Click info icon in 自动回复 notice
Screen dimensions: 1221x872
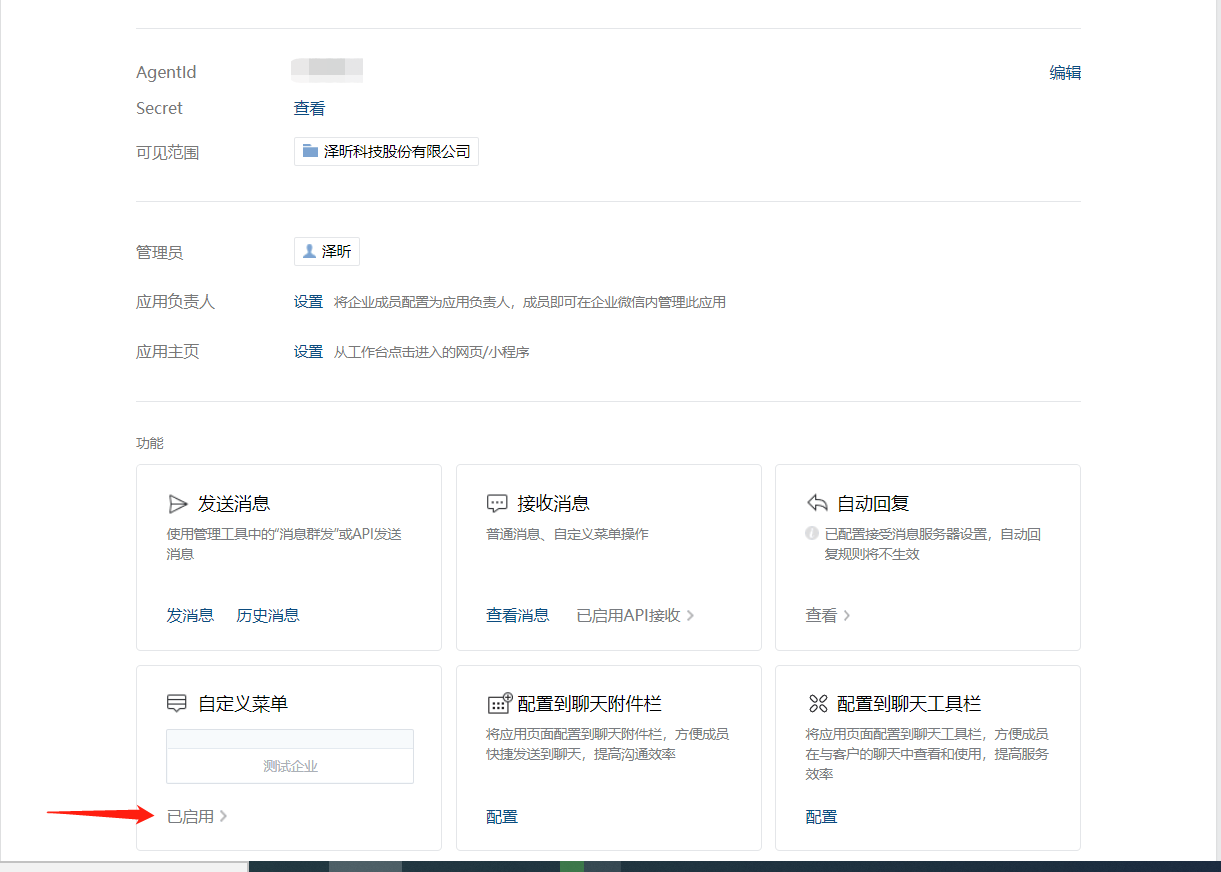[x=812, y=535]
